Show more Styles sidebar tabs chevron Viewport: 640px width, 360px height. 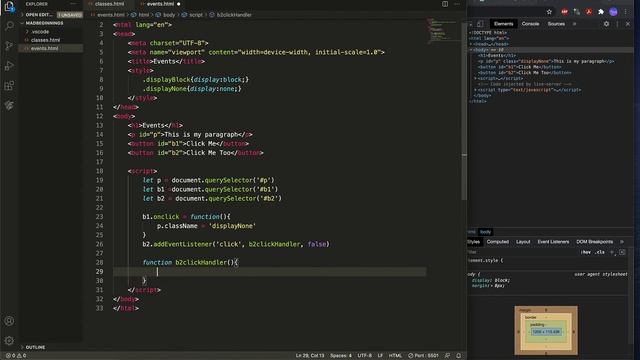[x=622, y=242]
